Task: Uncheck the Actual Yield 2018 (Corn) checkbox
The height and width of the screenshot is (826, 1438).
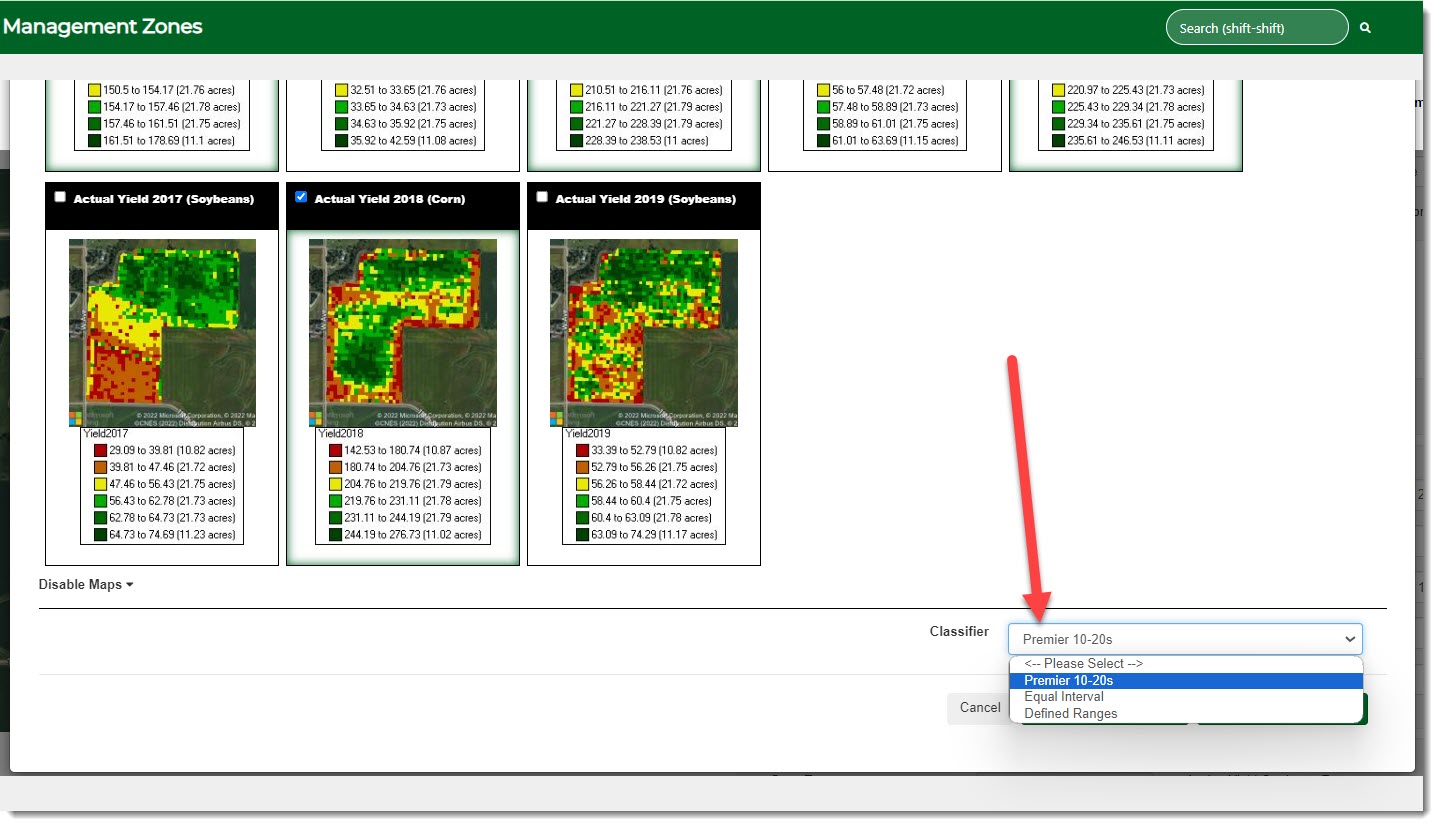Action: coord(301,197)
